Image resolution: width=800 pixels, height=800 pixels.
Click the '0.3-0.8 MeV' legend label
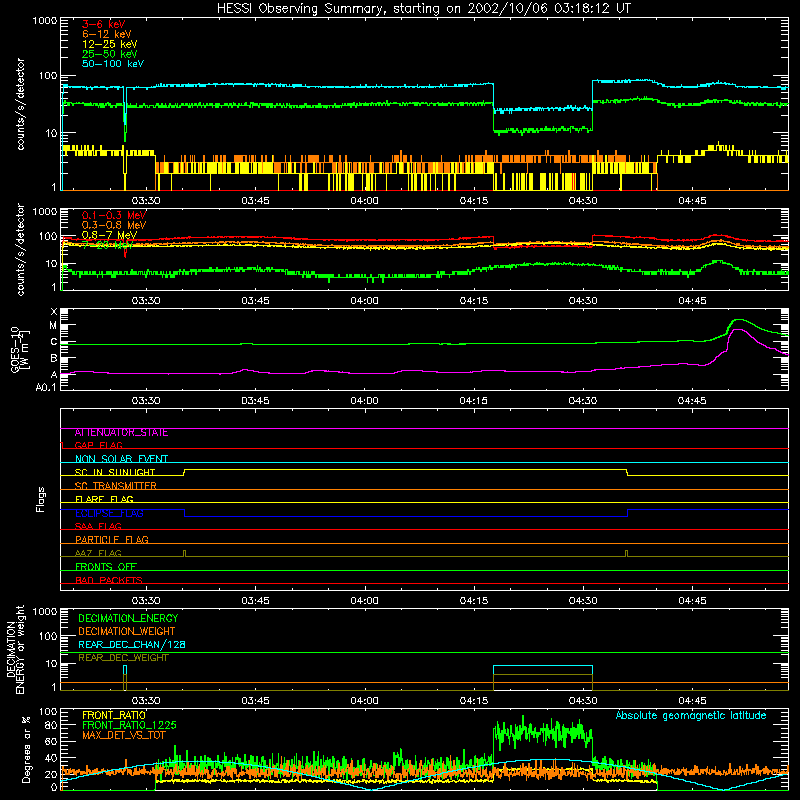coord(114,225)
